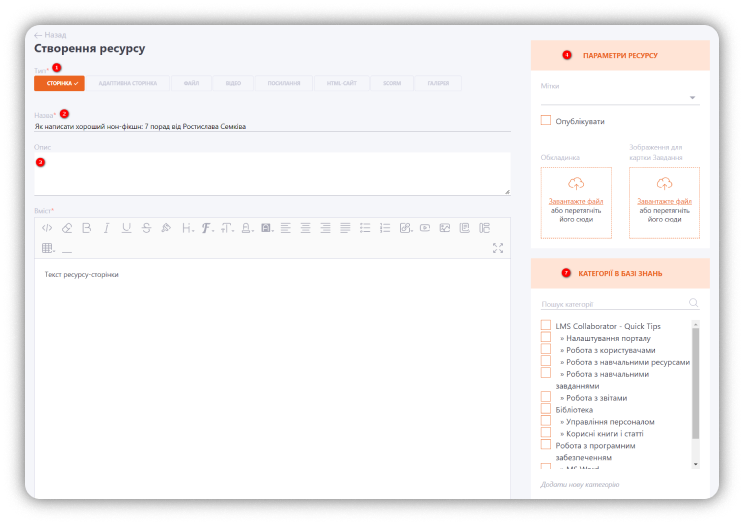
Task: Click the eraser clear-formatting icon
Action: click(x=67, y=228)
